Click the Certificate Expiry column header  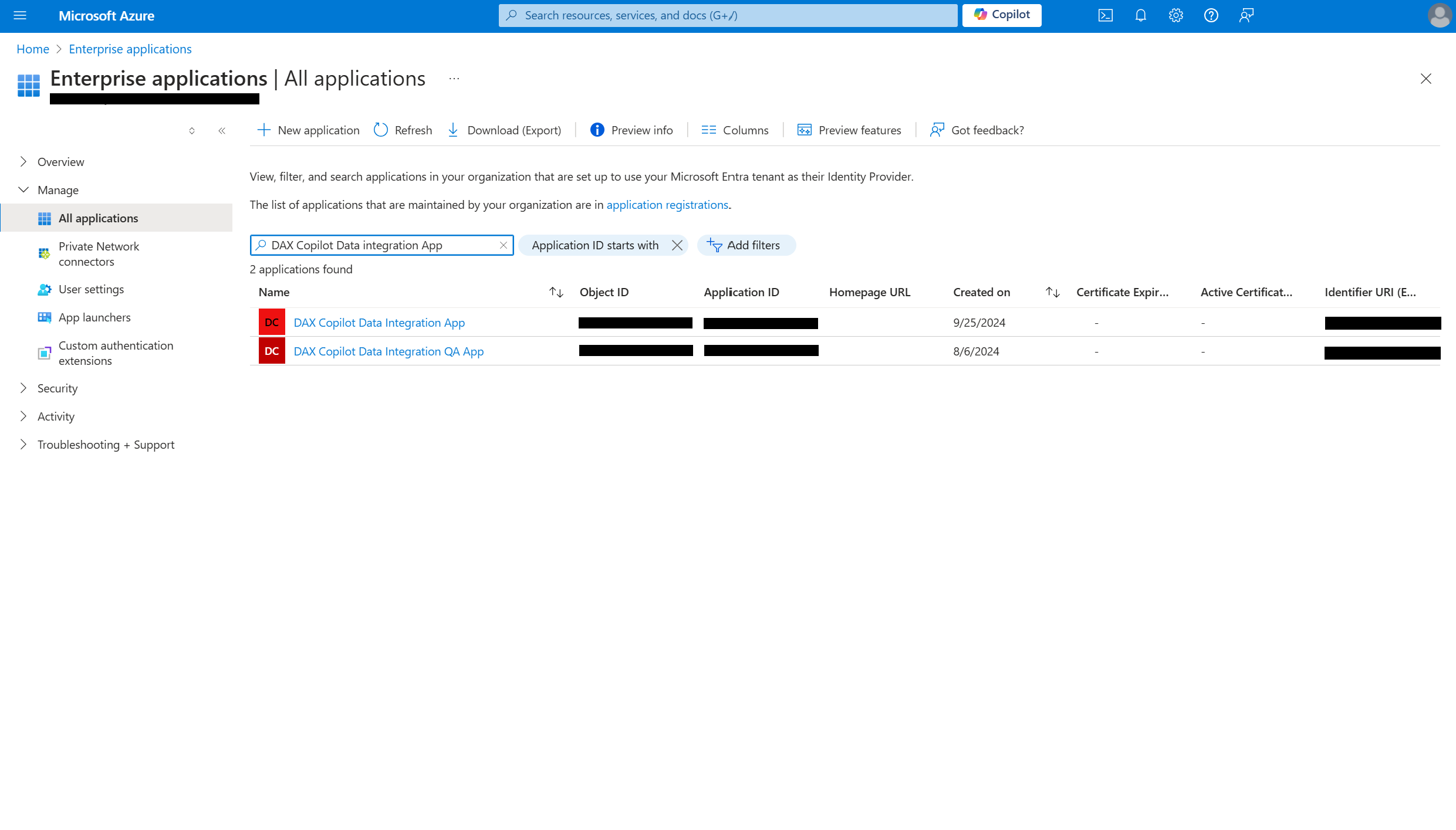1123,292
